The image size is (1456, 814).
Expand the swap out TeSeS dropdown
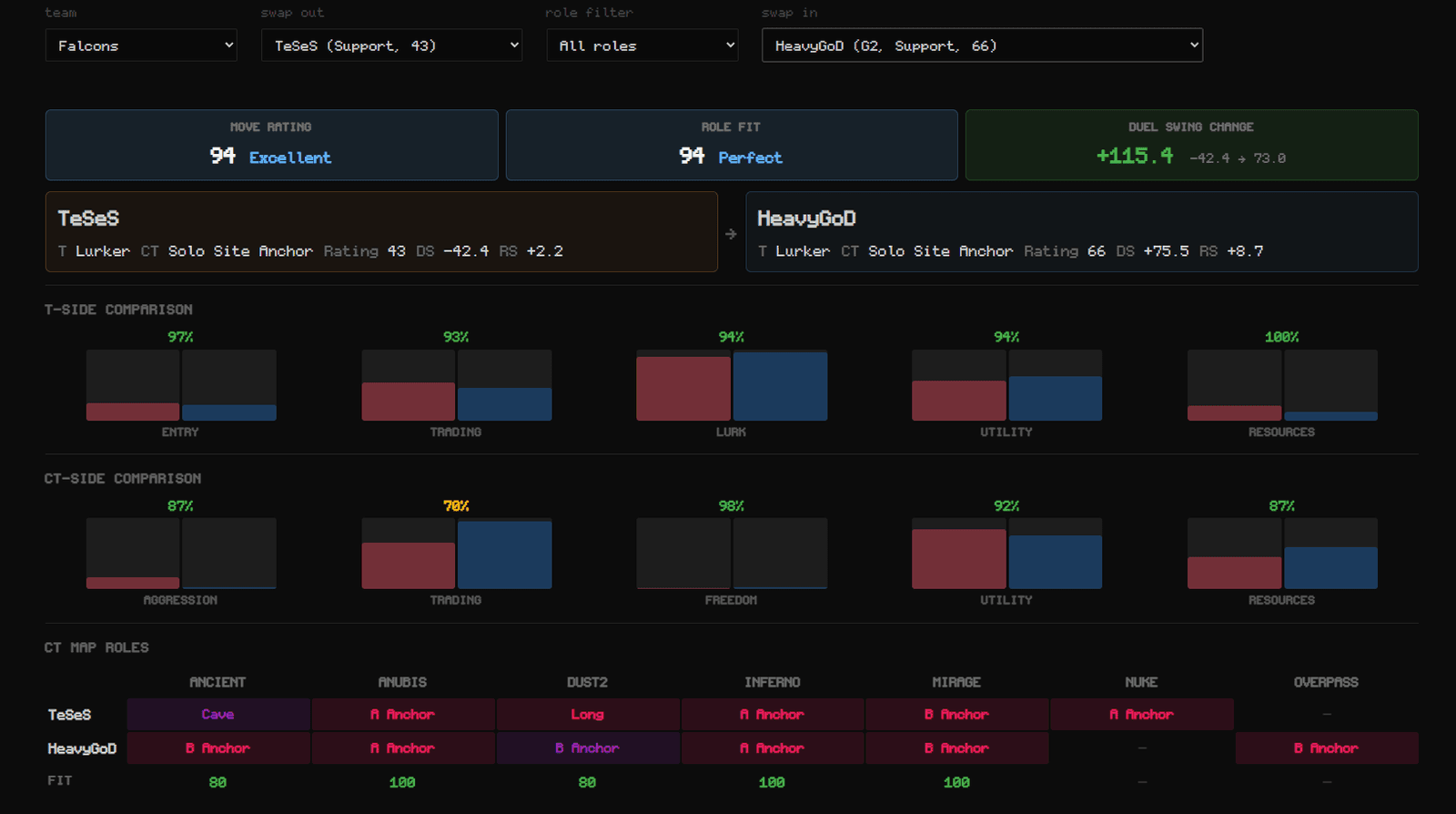point(391,46)
